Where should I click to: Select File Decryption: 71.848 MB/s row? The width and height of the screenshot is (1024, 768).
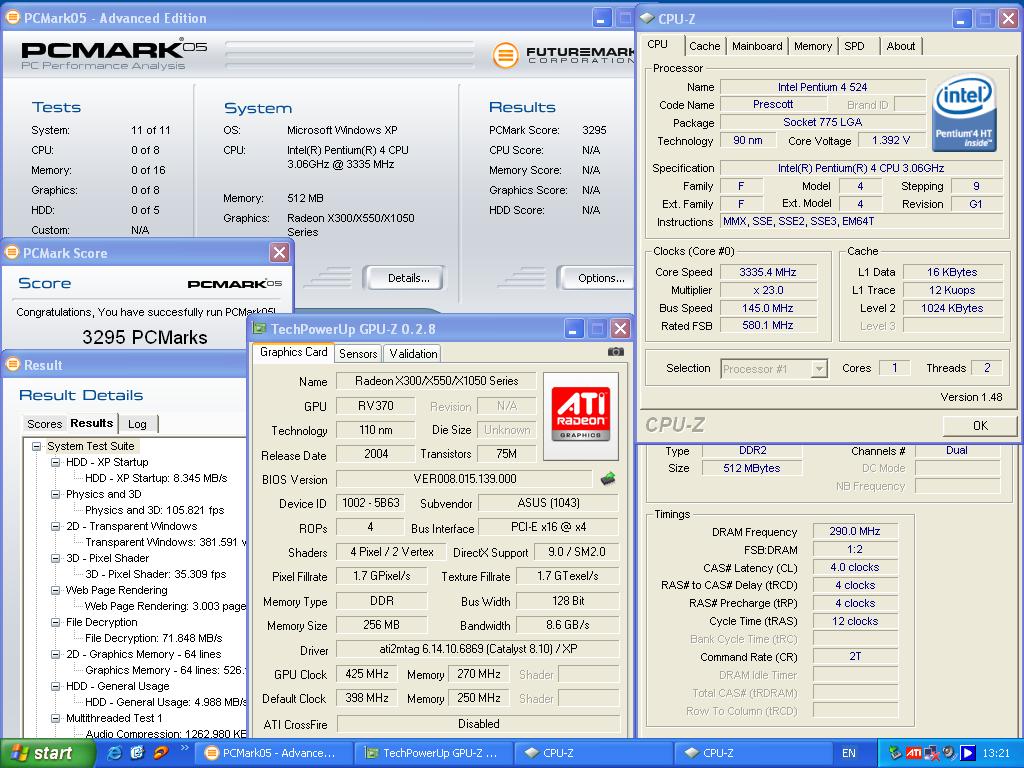tap(153, 638)
